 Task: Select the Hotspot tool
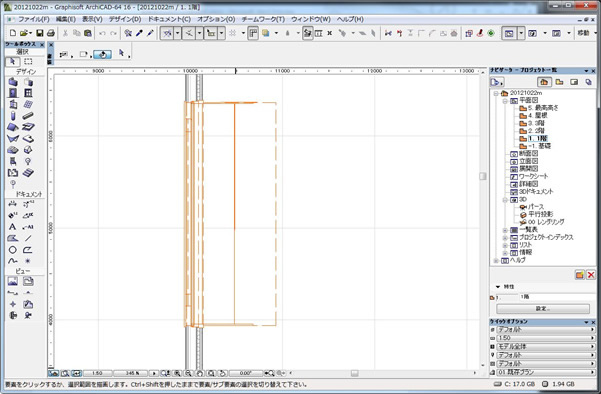pyautogui.click(x=28, y=261)
